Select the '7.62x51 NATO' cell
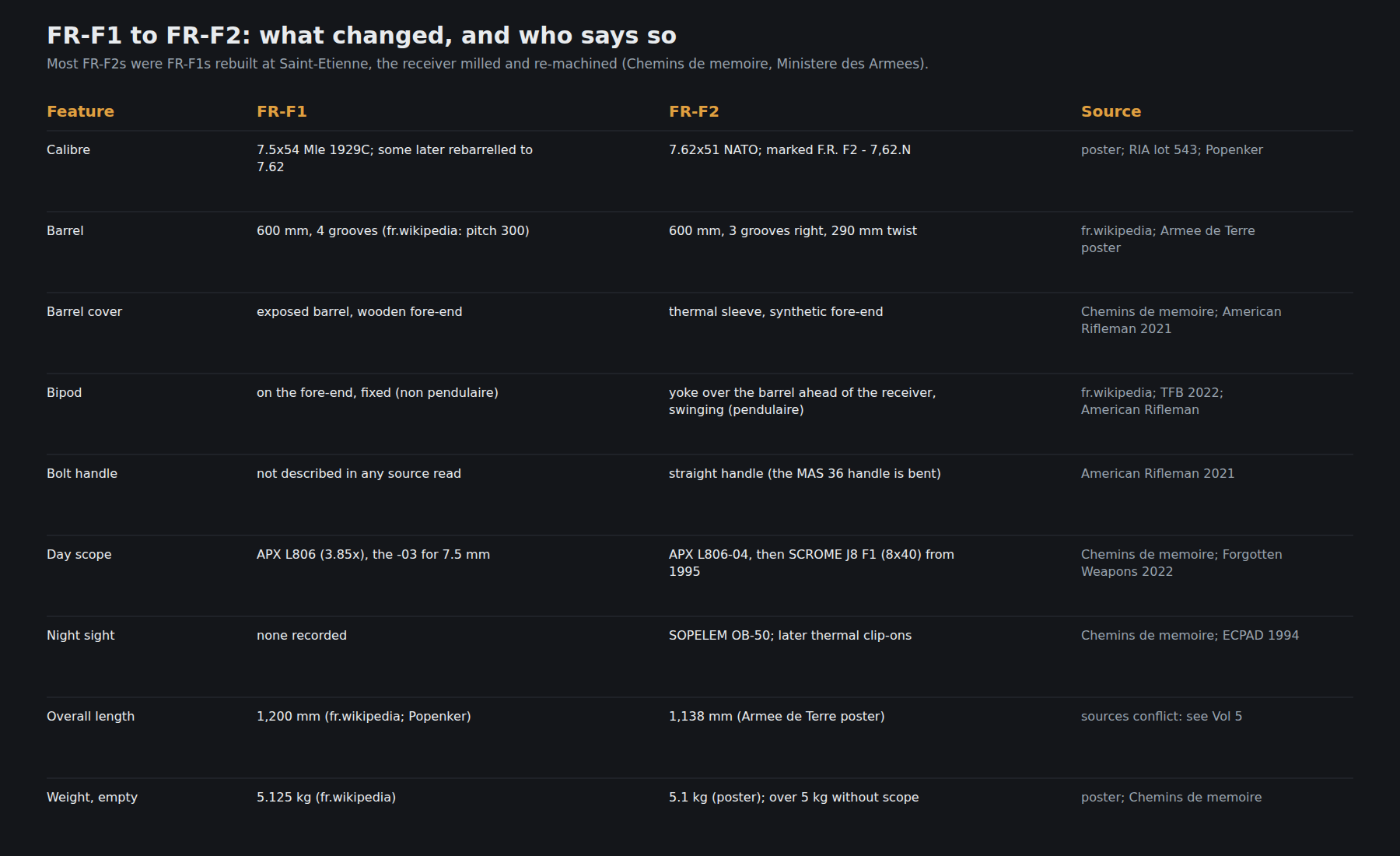Screen dimensions: 1400x856 pyautogui.click(x=789, y=149)
